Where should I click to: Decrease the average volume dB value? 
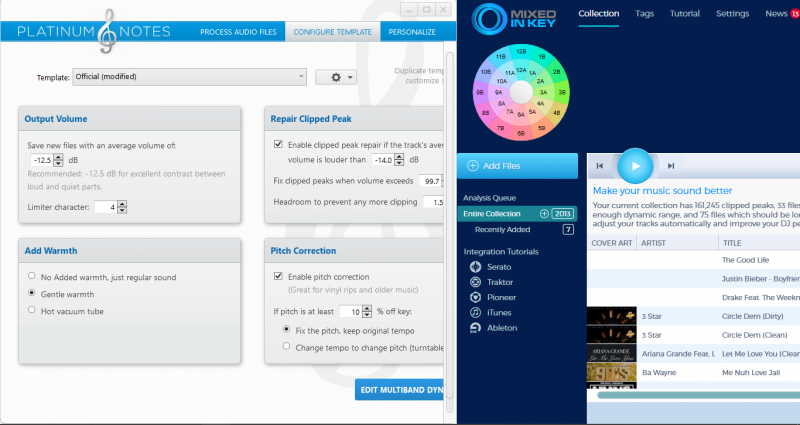point(58,163)
